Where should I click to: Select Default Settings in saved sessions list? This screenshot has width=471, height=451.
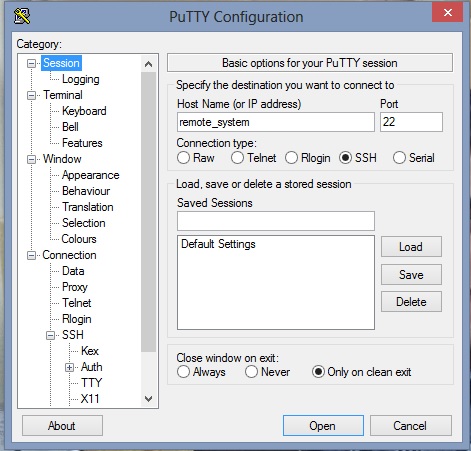pos(218,244)
